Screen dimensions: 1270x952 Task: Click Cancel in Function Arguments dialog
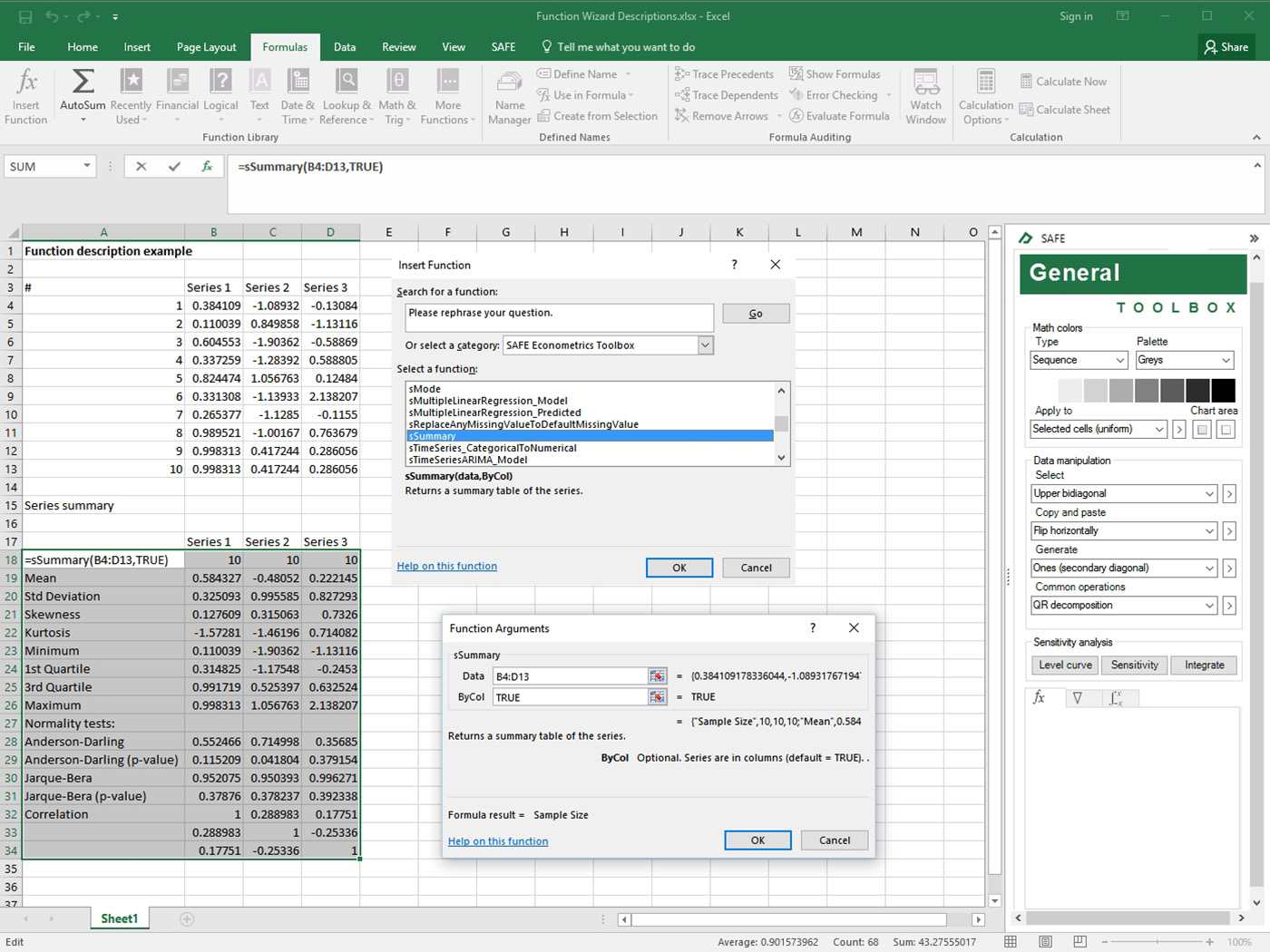835,840
